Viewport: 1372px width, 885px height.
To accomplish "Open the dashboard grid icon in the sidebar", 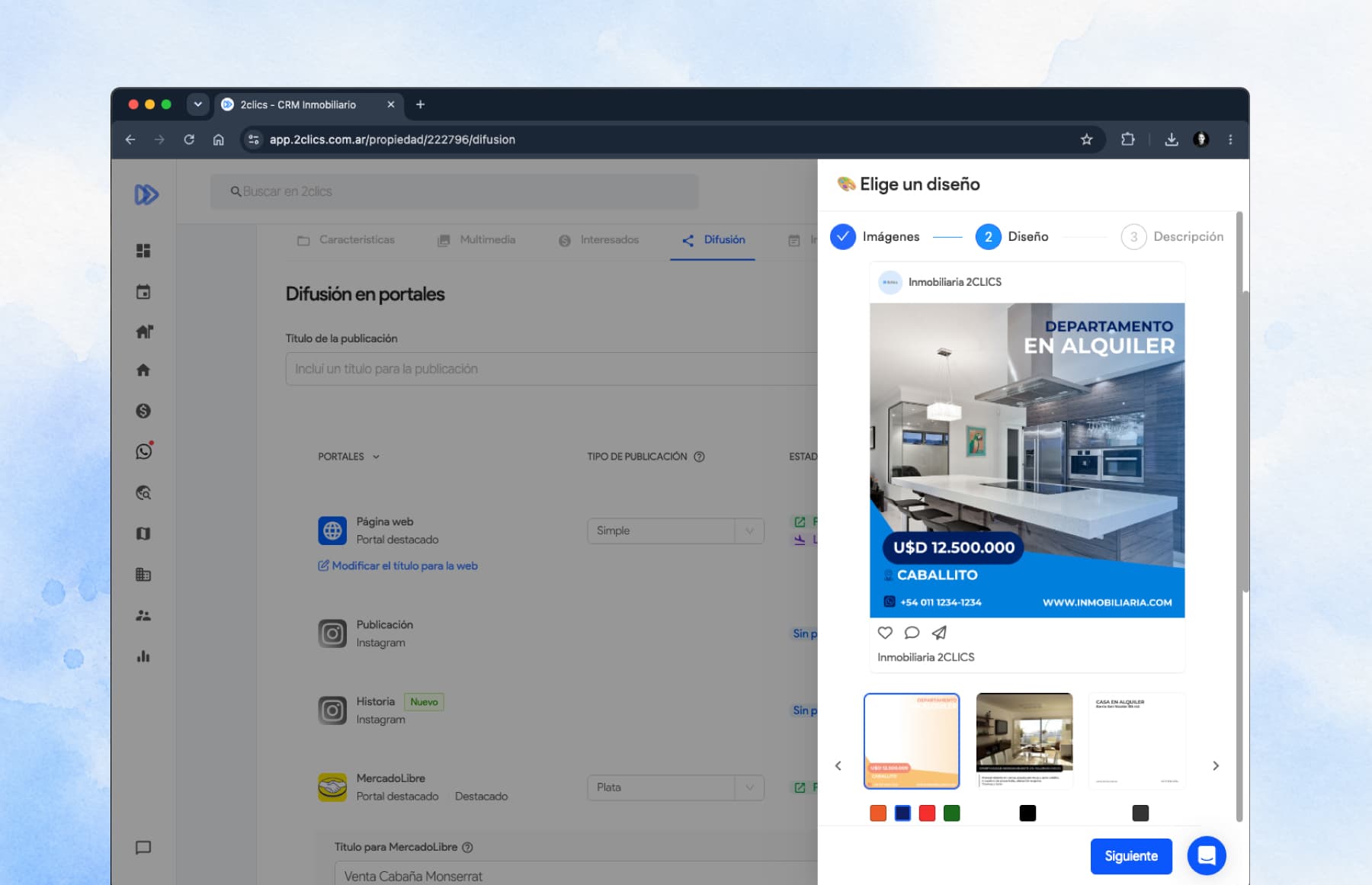I will [143, 250].
